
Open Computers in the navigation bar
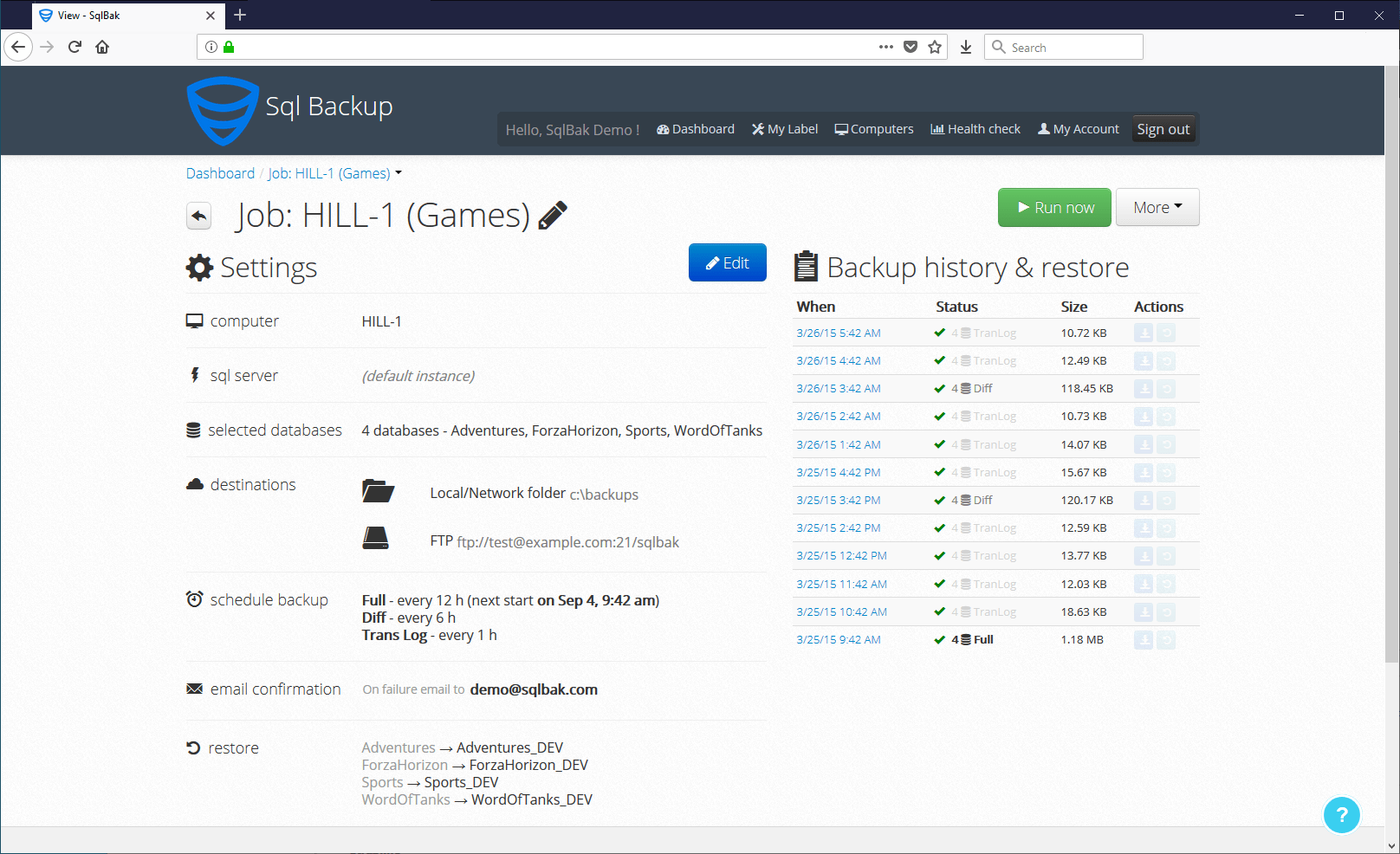point(874,129)
